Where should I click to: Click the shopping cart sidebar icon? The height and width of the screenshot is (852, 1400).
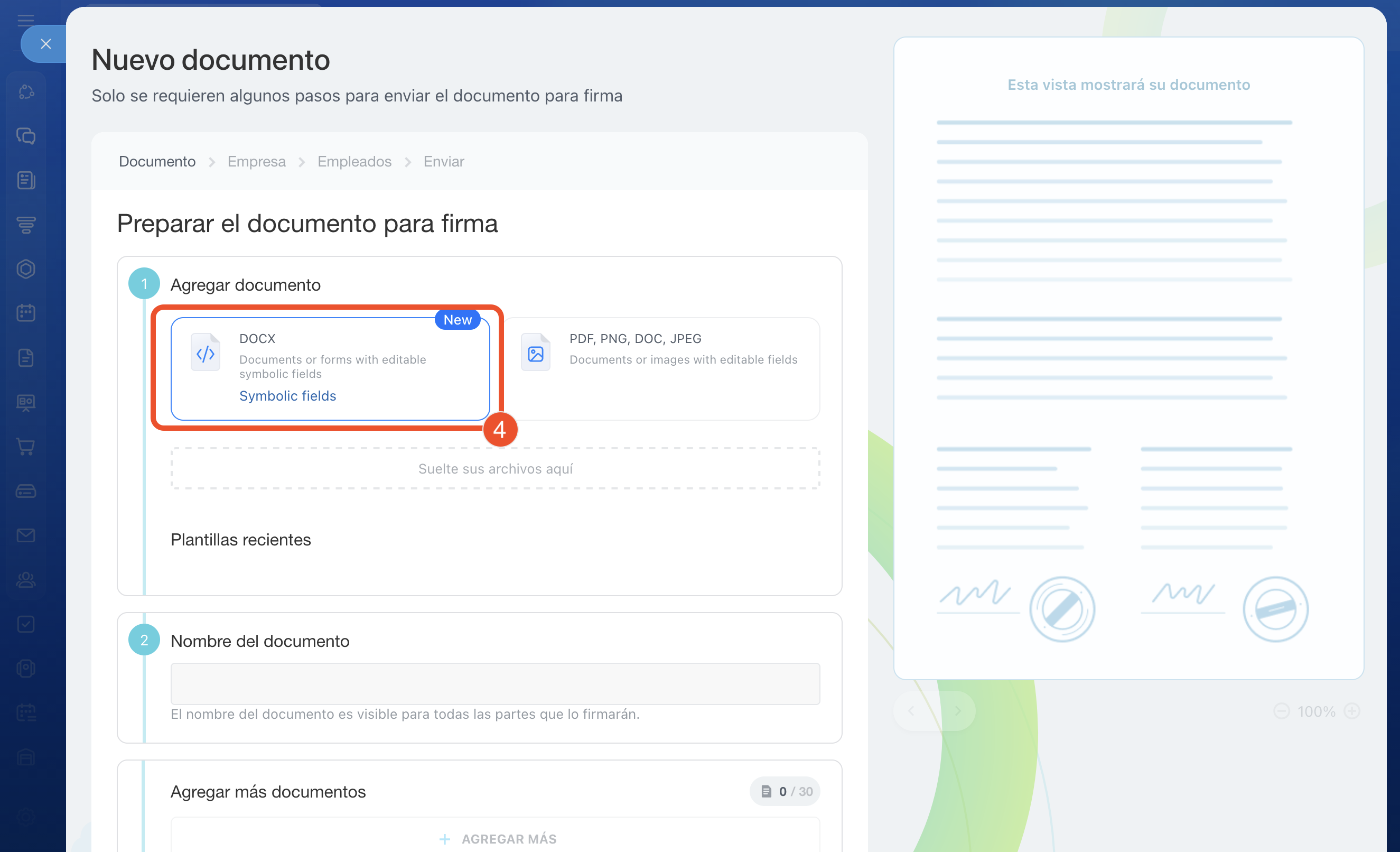26,446
